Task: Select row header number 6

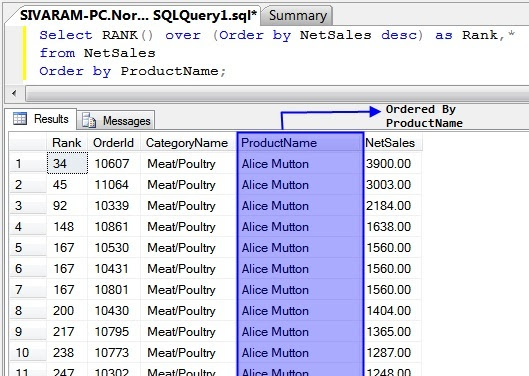Action: pos(28,269)
